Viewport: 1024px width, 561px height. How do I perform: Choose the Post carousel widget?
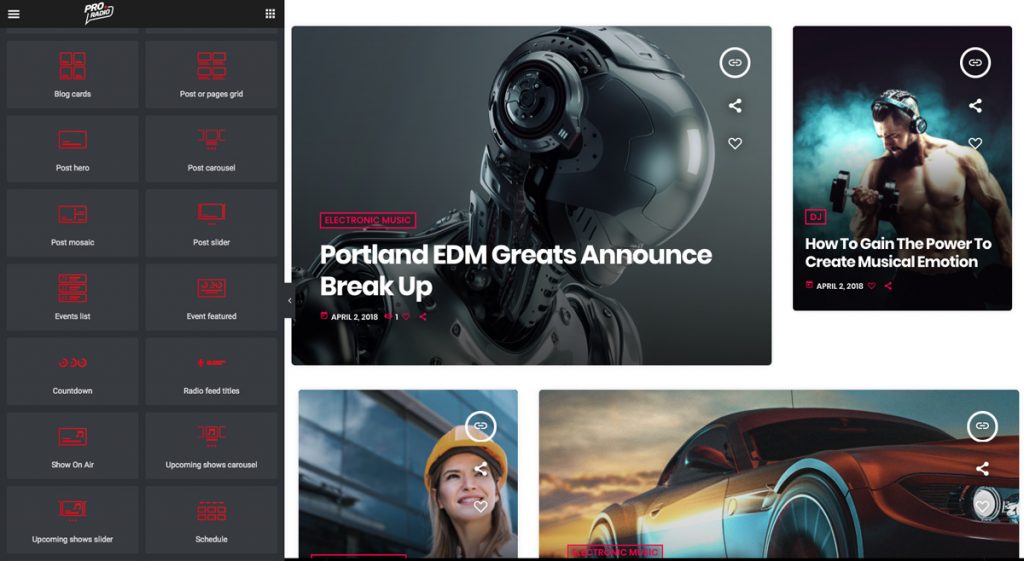(x=211, y=149)
